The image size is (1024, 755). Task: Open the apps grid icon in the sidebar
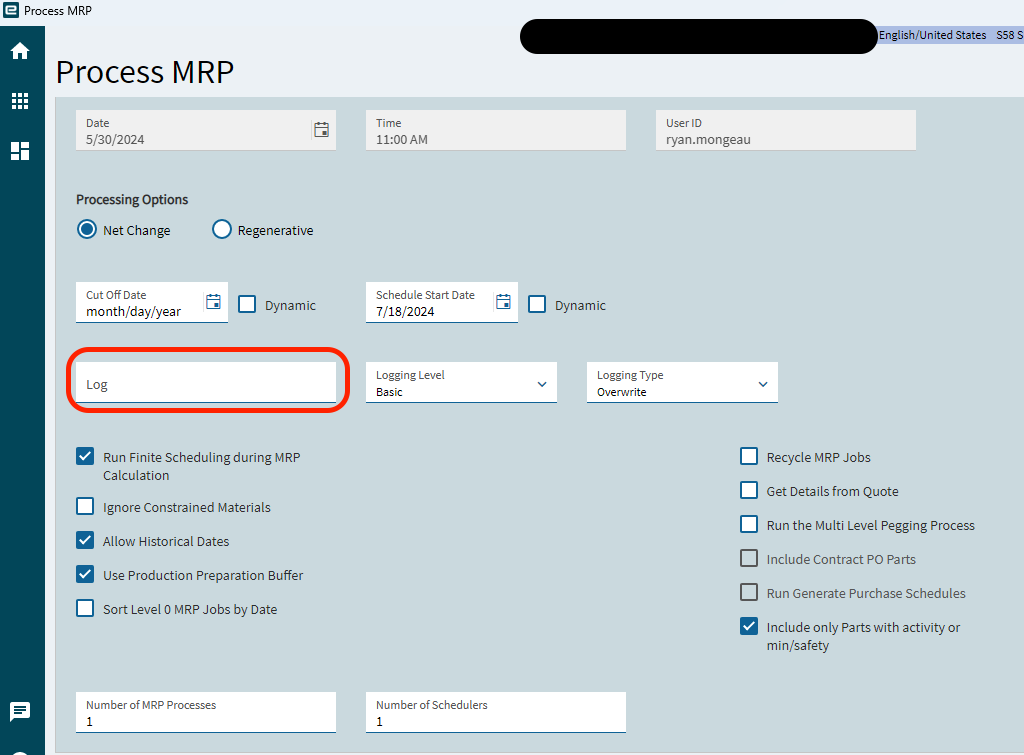(20, 100)
